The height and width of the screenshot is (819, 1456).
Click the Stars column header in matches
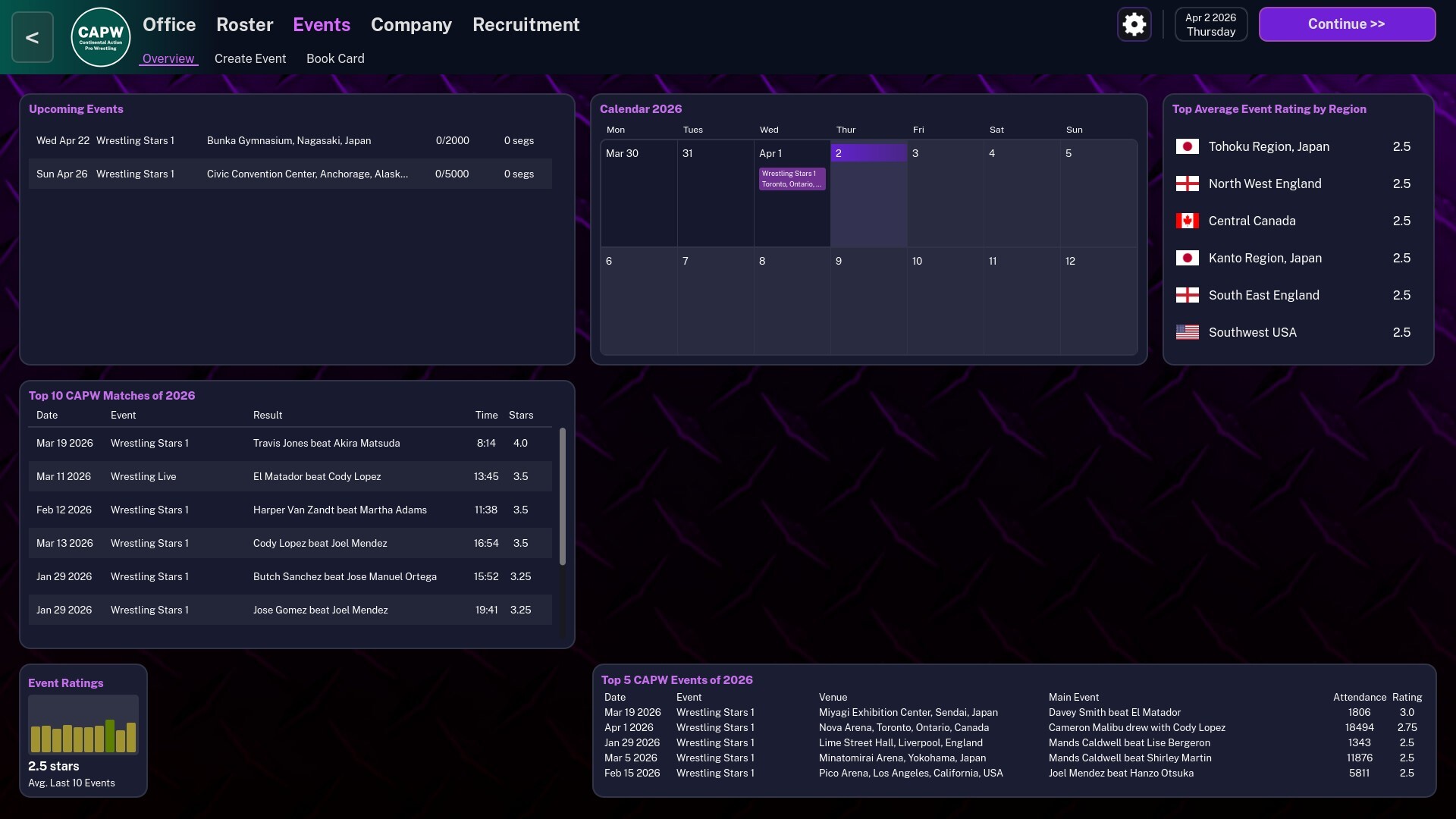(x=521, y=415)
